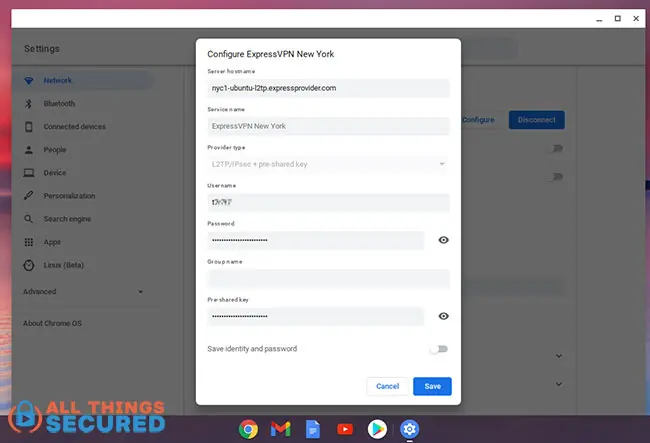Open Apps settings section
The image size is (650, 443).
coord(52,242)
